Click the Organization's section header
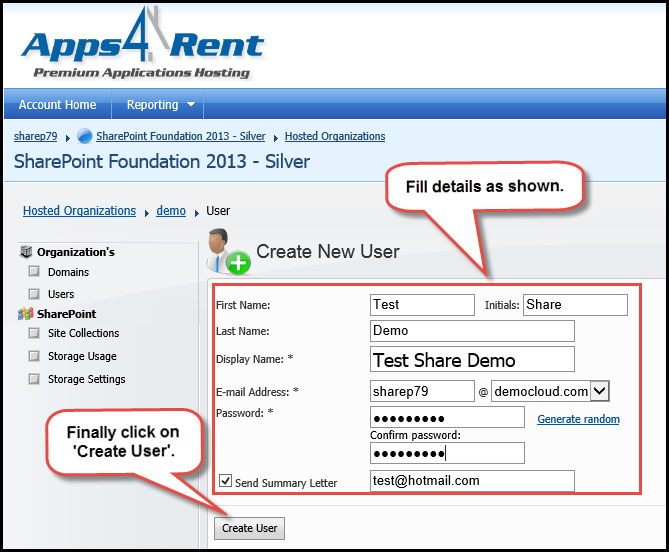 76,252
